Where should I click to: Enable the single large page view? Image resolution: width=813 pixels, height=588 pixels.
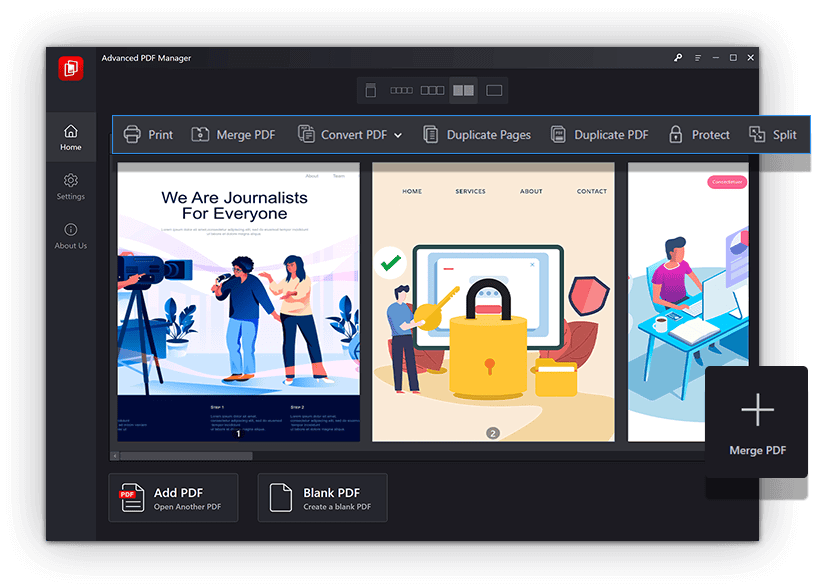[494, 90]
